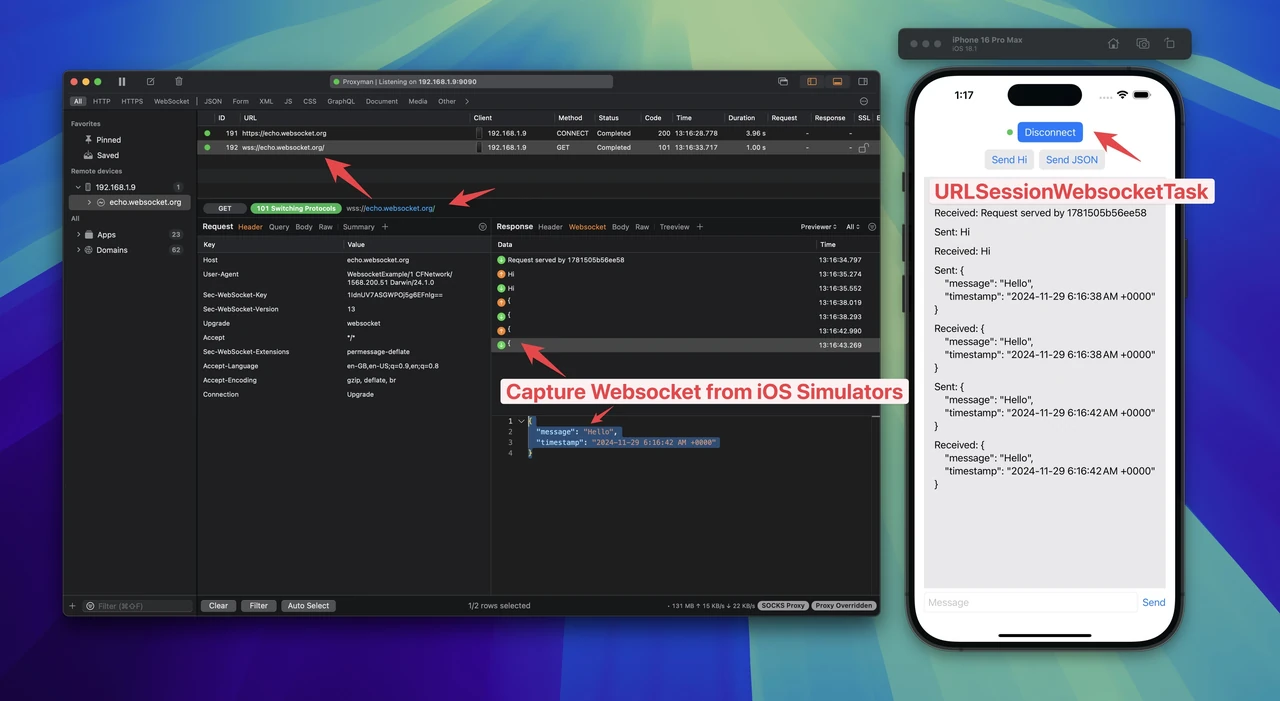
Task: Click the simulator screenshot camera icon
Action: (1142, 44)
